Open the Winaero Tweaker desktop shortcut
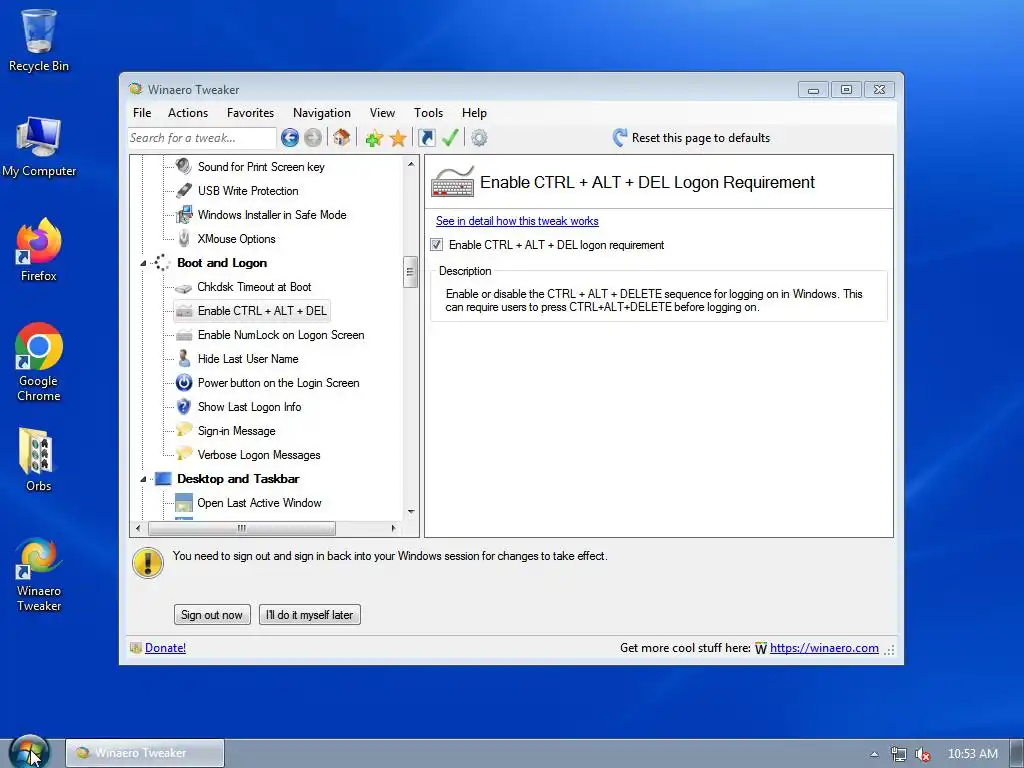1024x768 pixels. 39,575
